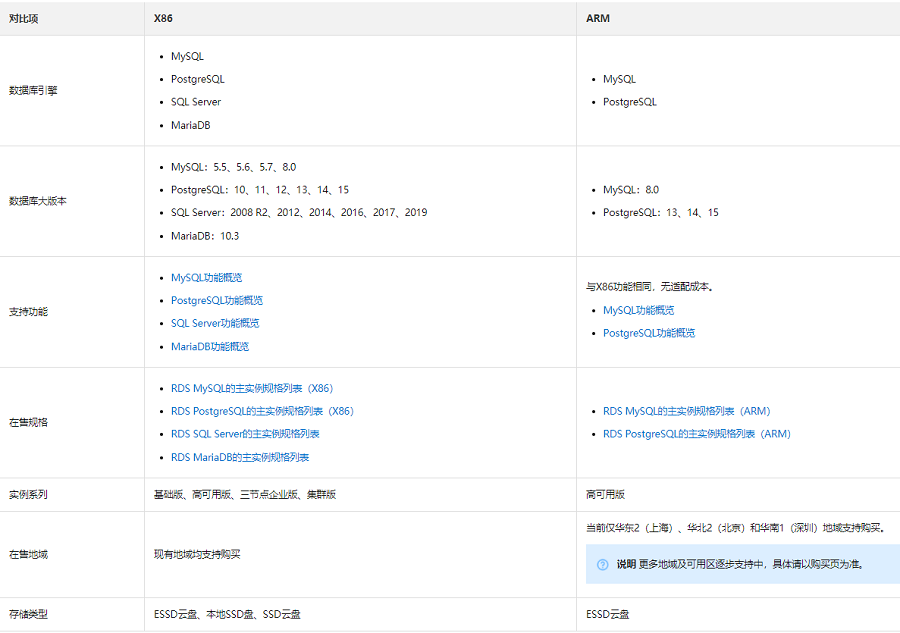The image size is (900, 633).
Task: Visit the MariaDB功能概览 link
Action: [x=210, y=347]
